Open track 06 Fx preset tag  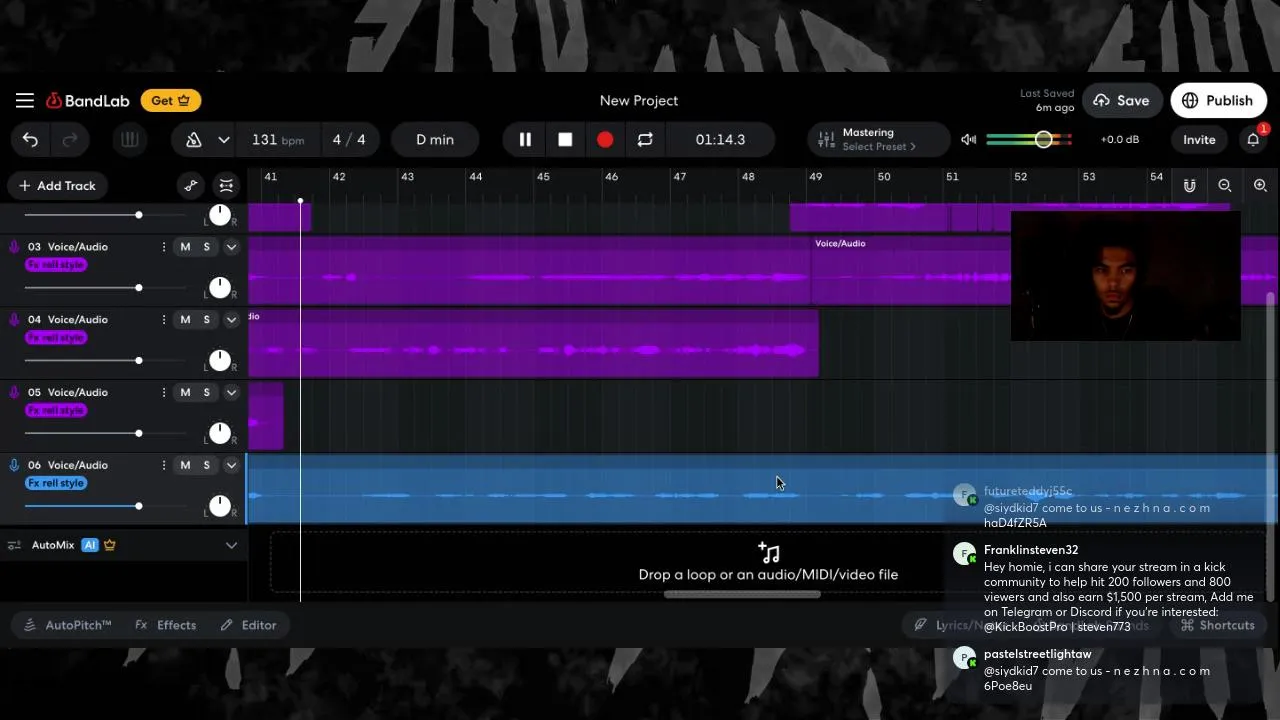56,483
